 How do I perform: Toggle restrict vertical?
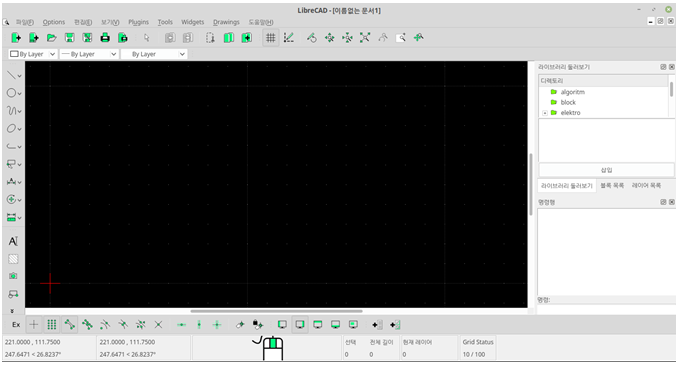coord(199,324)
